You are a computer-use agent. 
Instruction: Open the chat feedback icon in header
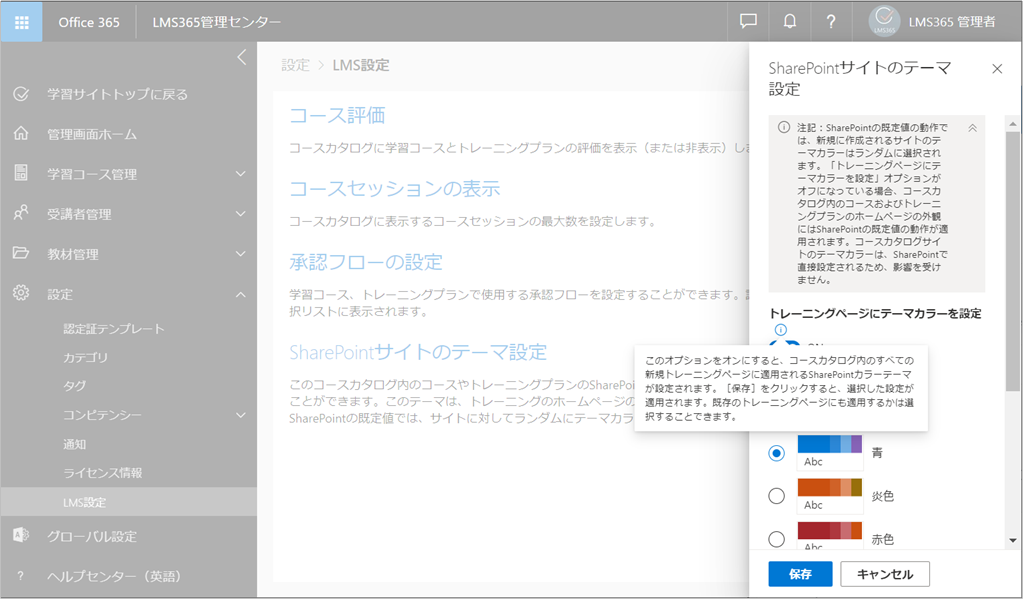coord(748,22)
